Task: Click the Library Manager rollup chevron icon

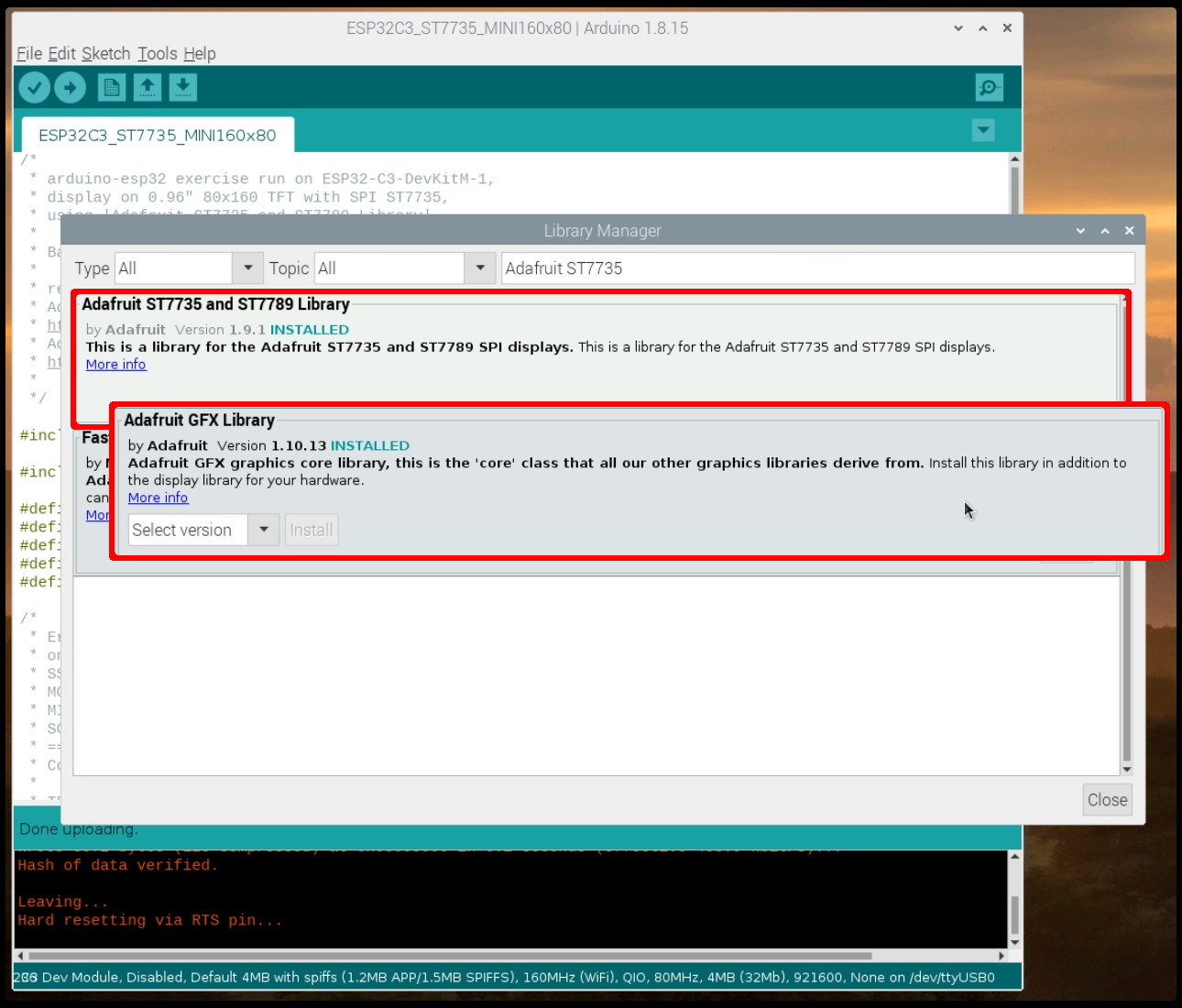Action: 1080,231
